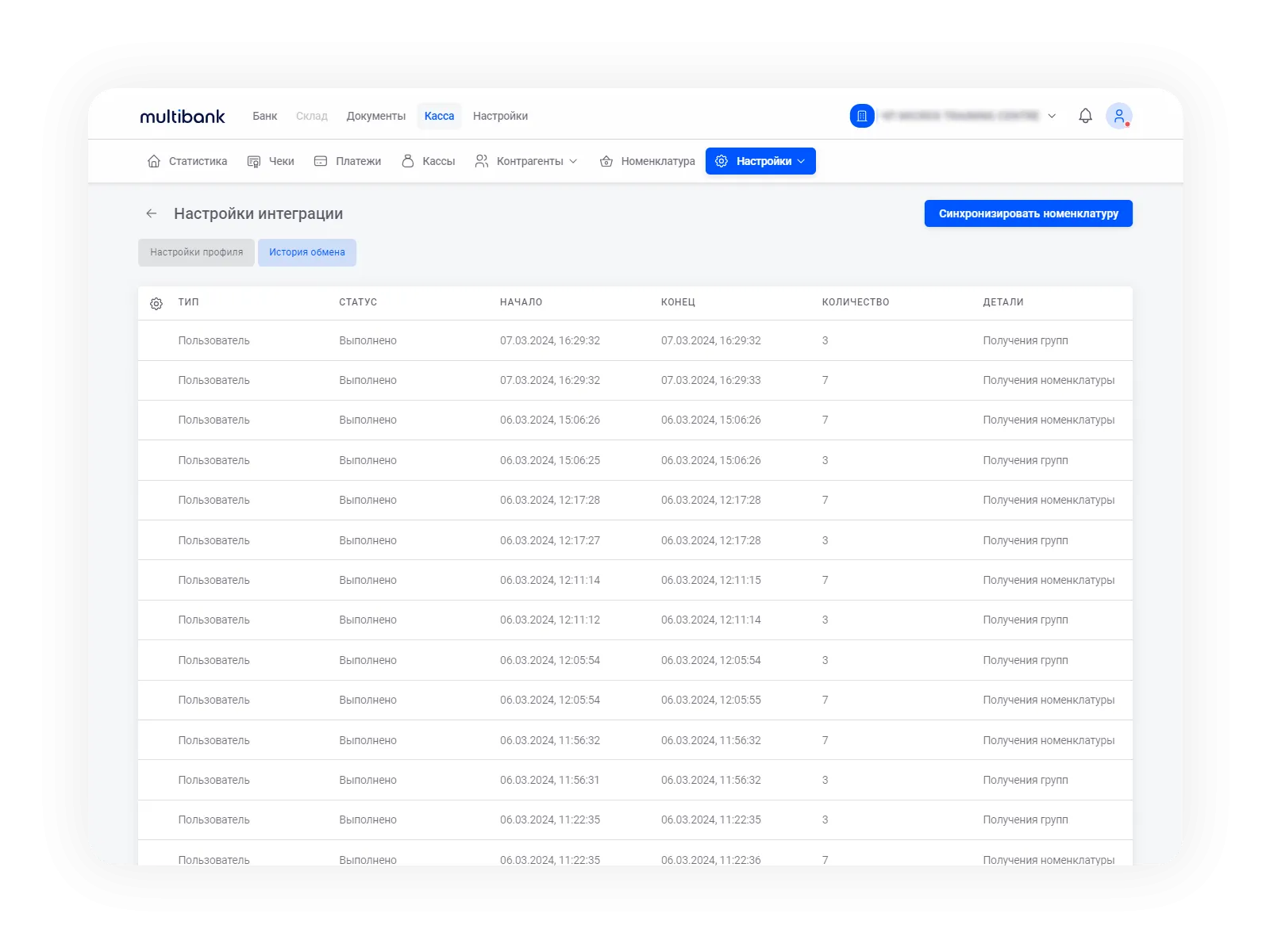Click the multibank logo
The width and height of the screenshot is (1270, 952).
(183, 117)
